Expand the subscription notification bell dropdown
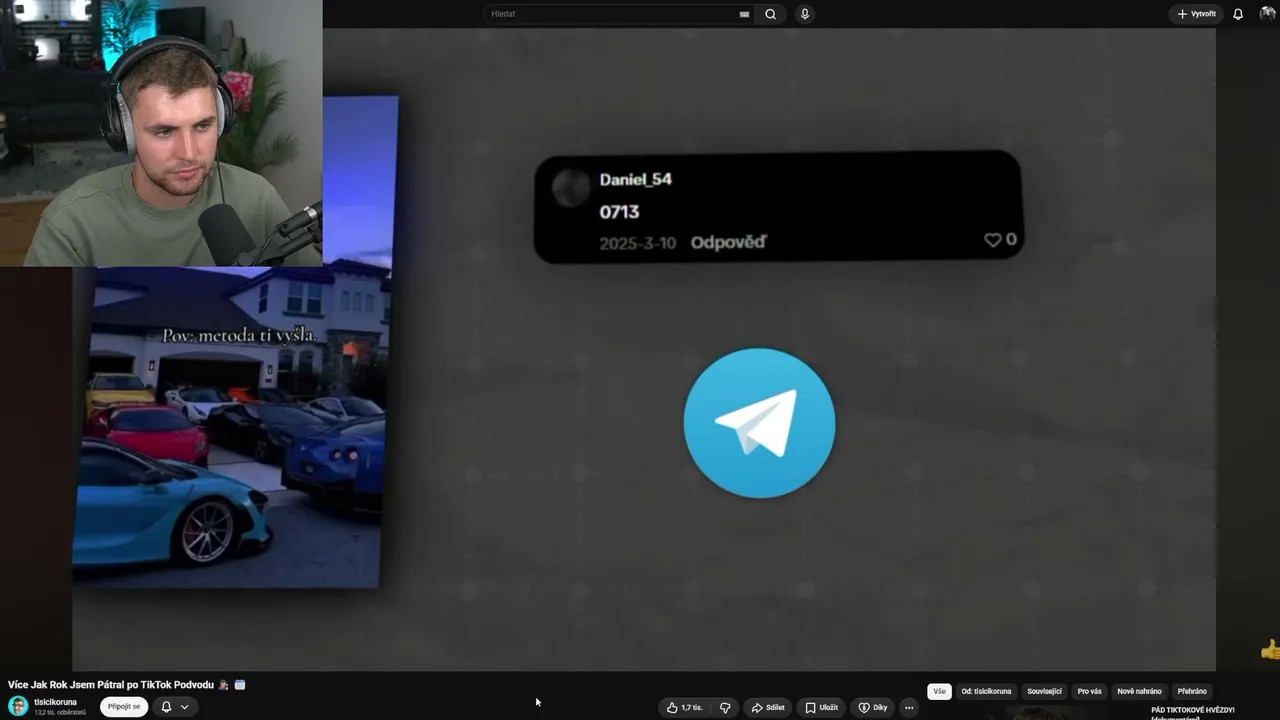This screenshot has height=720, width=1280. pos(174,706)
